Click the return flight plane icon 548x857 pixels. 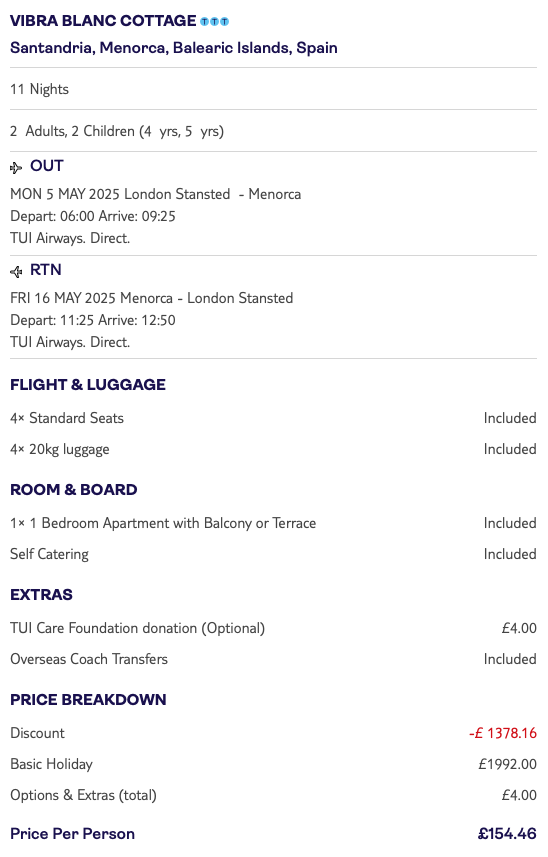click(16, 272)
